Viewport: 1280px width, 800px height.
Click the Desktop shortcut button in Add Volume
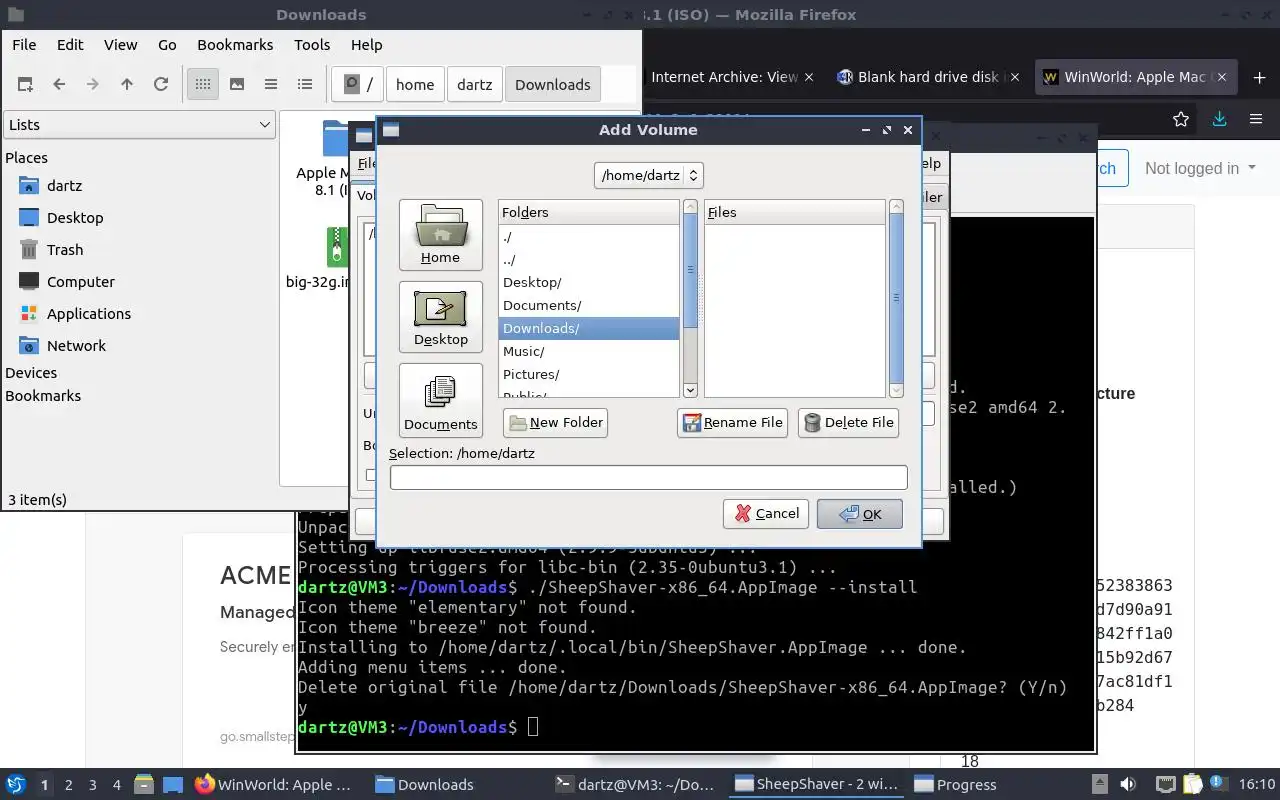440,317
